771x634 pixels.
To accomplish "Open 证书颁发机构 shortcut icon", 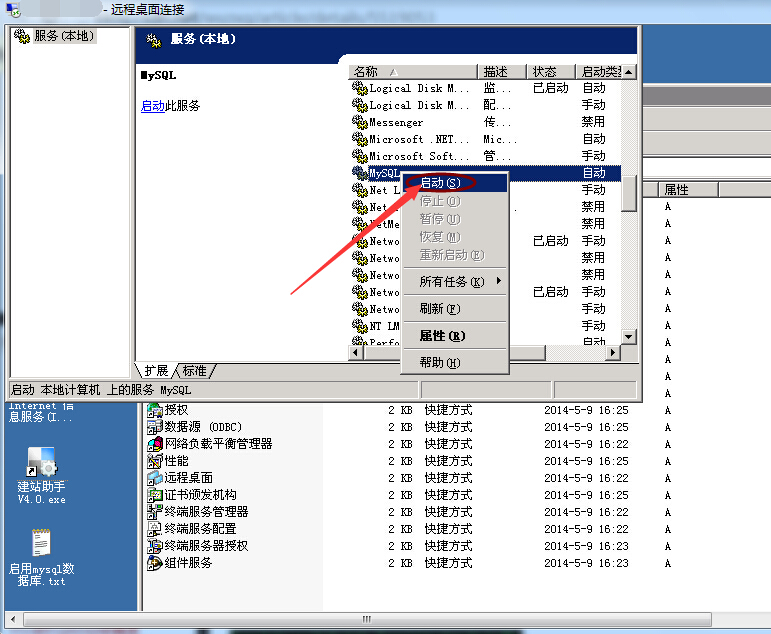I will click(x=155, y=495).
